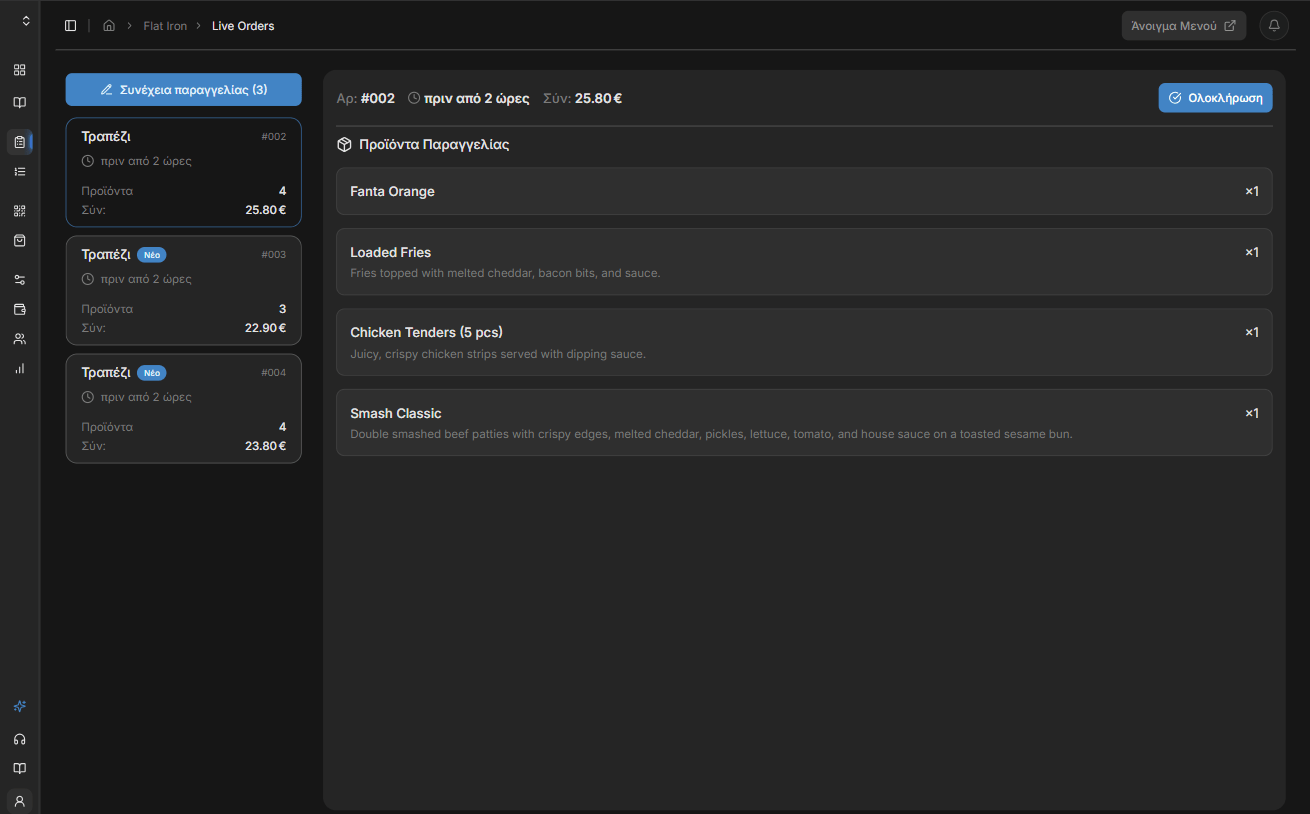Viewport: 1310px width, 814px height.
Task: Select the order card #004
Action: (x=184, y=408)
